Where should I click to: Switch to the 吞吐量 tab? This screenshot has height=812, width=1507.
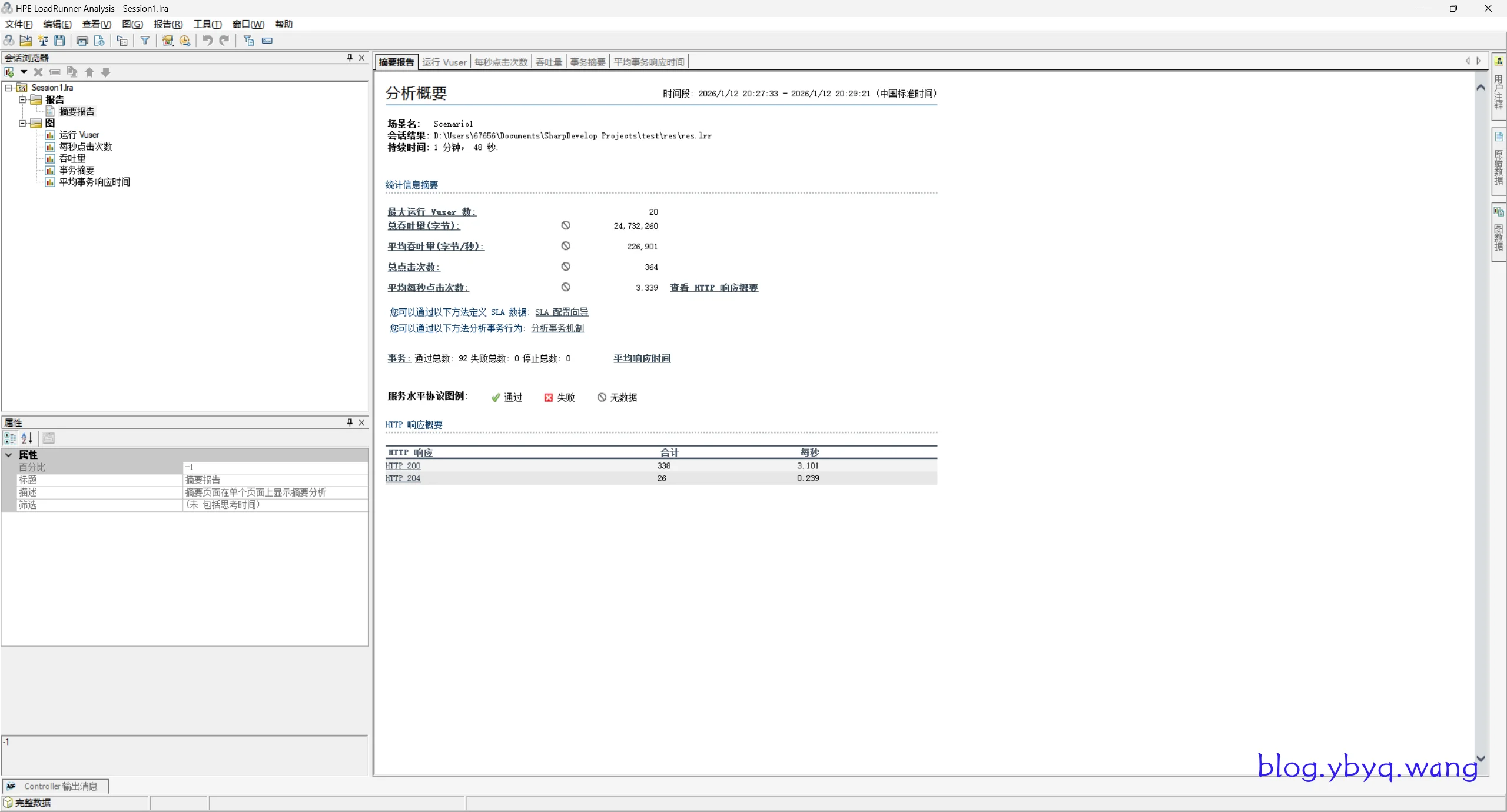pyautogui.click(x=548, y=62)
